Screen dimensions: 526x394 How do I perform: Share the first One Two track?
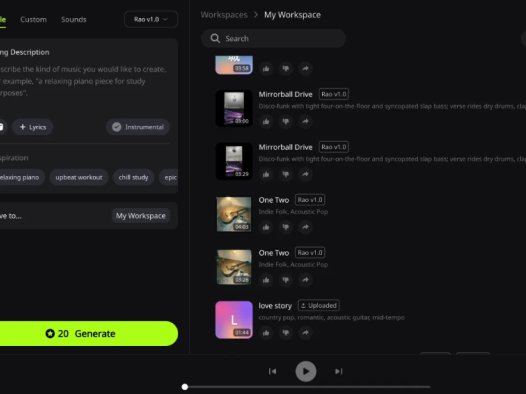(305, 227)
